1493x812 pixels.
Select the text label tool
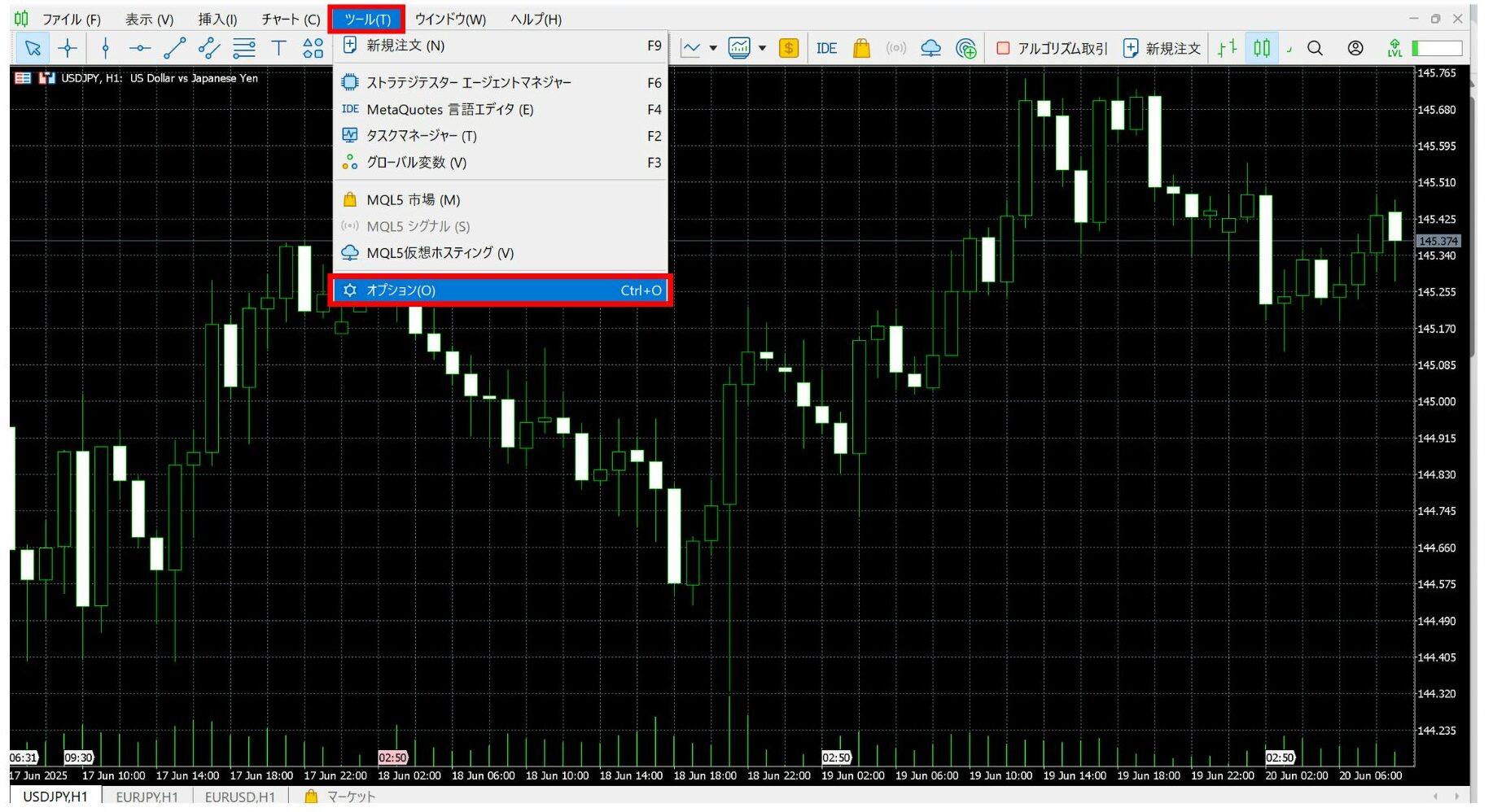(x=278, y=48)
